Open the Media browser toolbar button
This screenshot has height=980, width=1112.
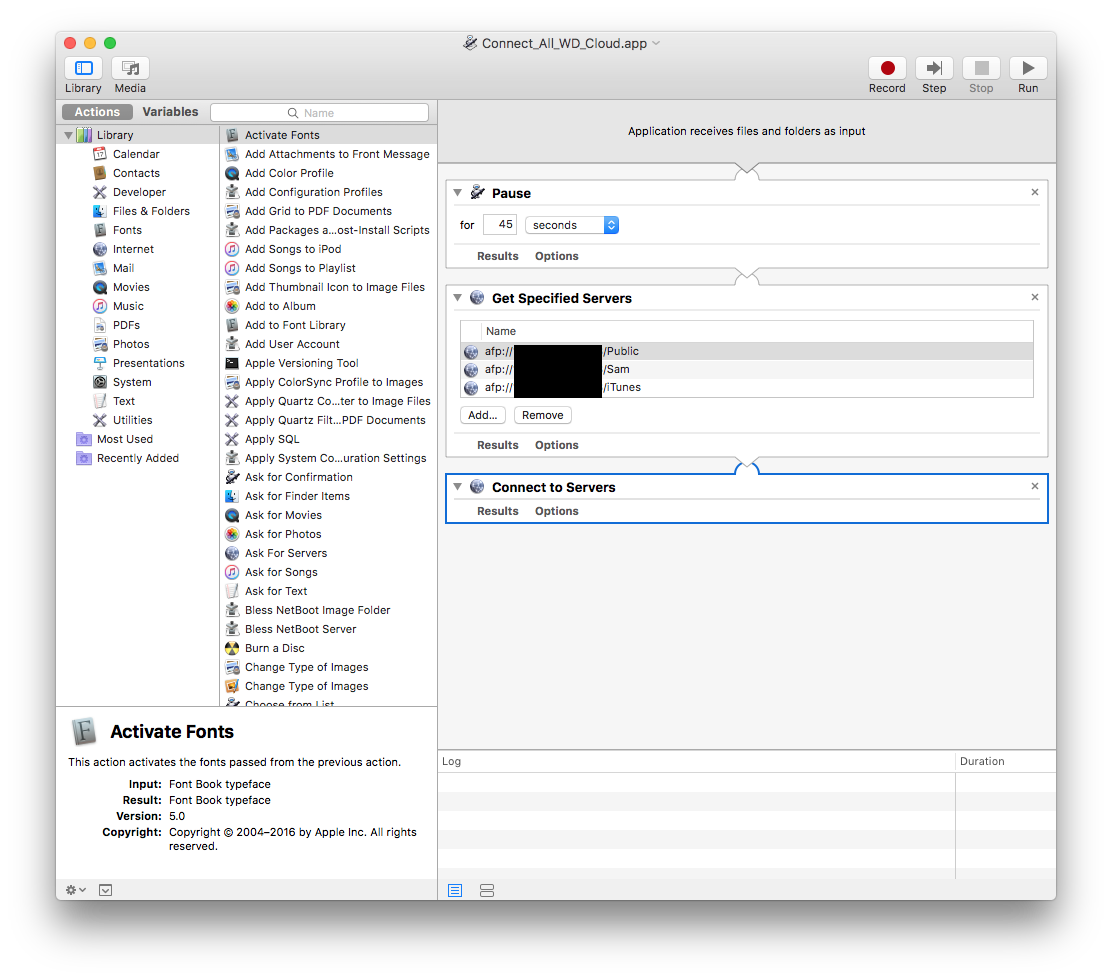coord(130,68)
